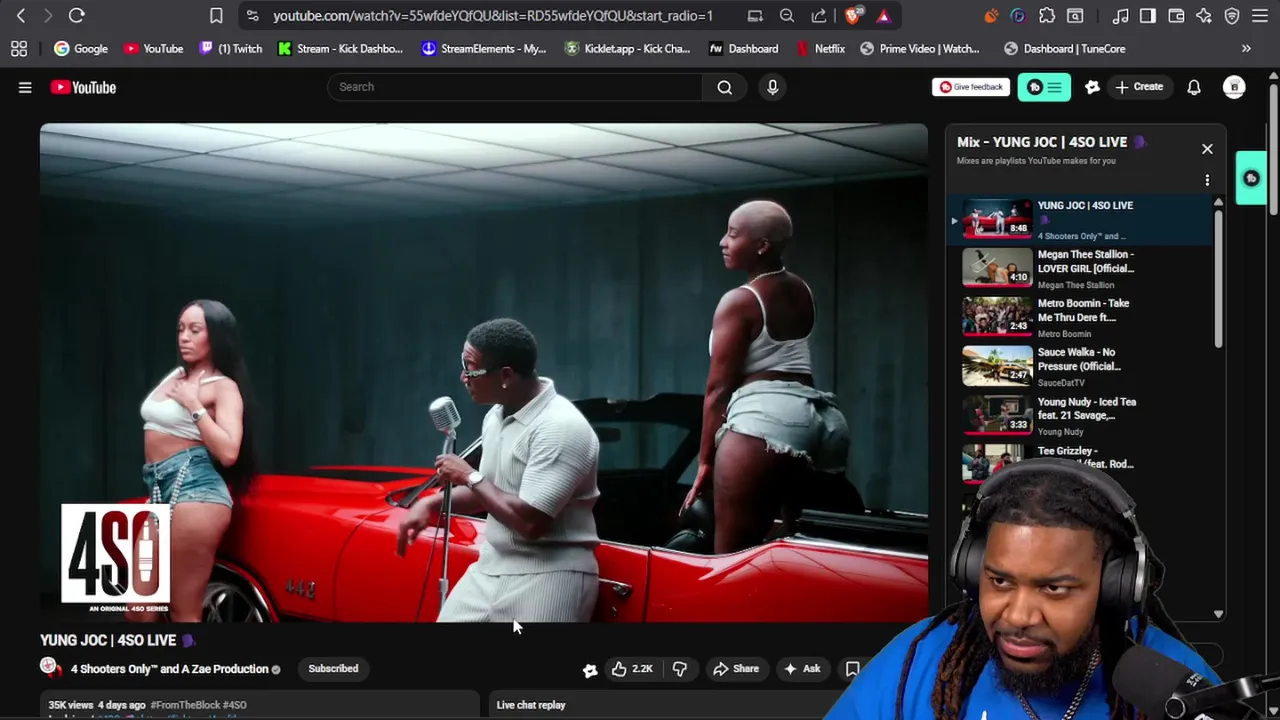Image resolution: width=1280 pixels, height=720 pixels.
Task: Open the Twitch bookmark
Action: pyautogui.click(x=231, y=48)
